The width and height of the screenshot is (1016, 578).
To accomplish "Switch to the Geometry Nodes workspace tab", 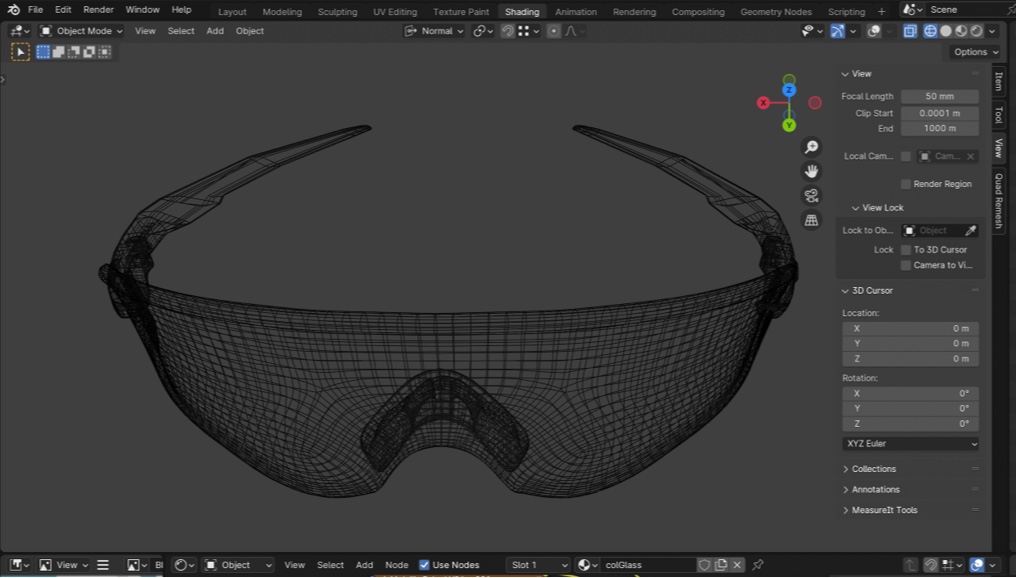I will pyautogui.click(x=775, y=12).
